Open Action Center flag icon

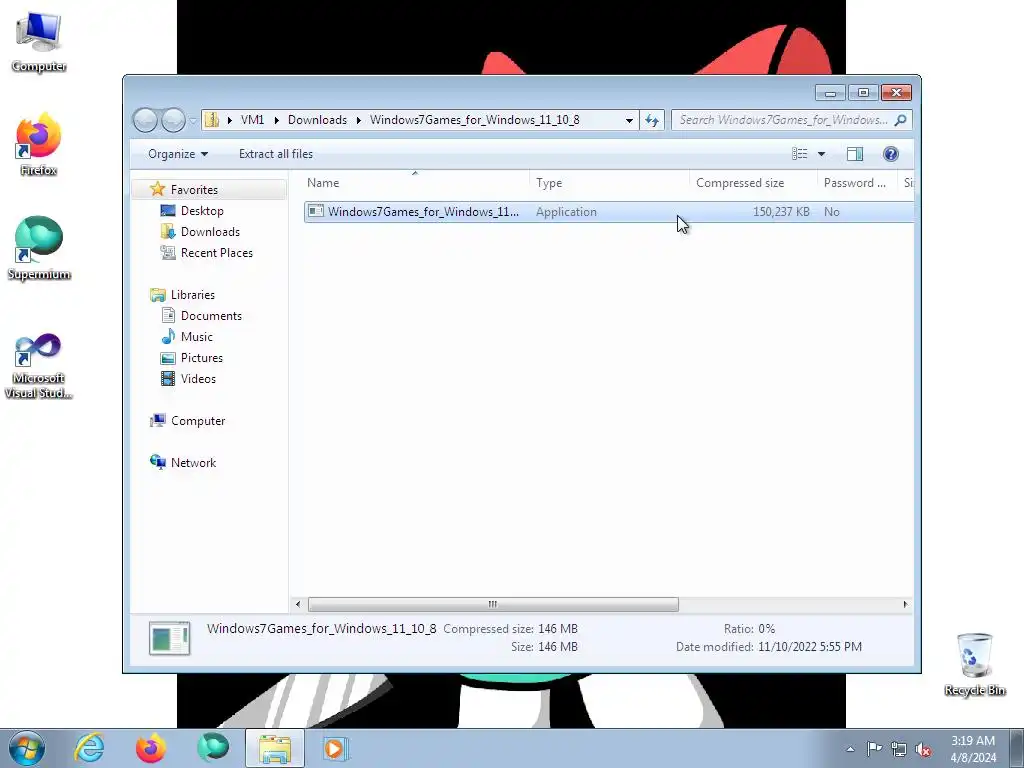tap(874, 749)
